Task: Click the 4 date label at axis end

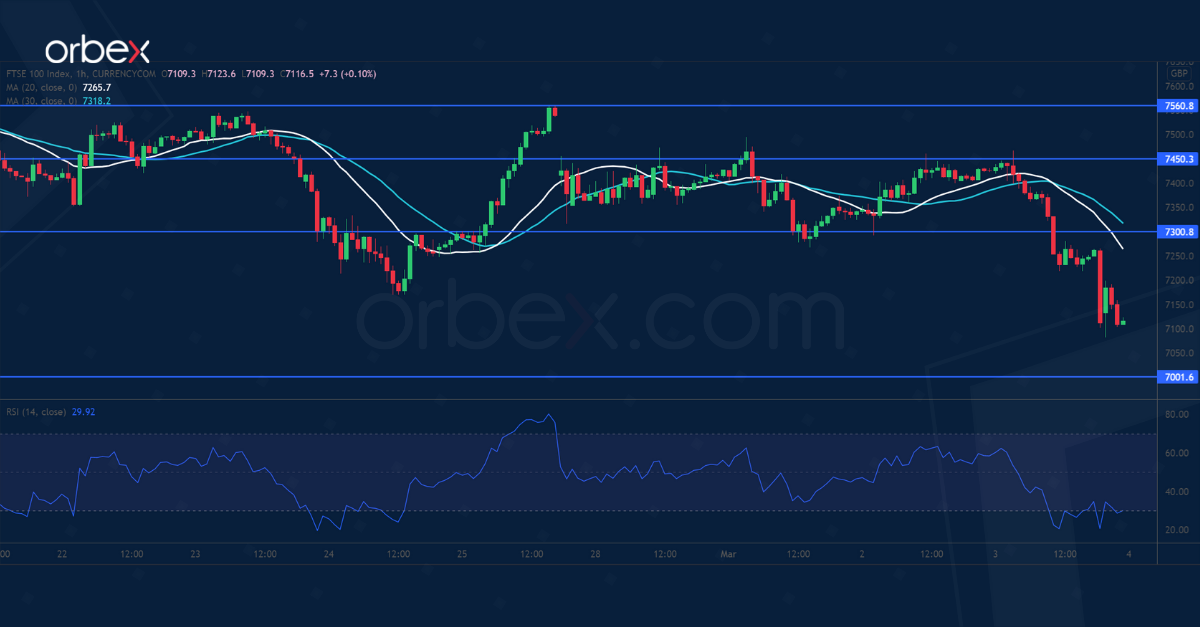Action: point(1129,553)
